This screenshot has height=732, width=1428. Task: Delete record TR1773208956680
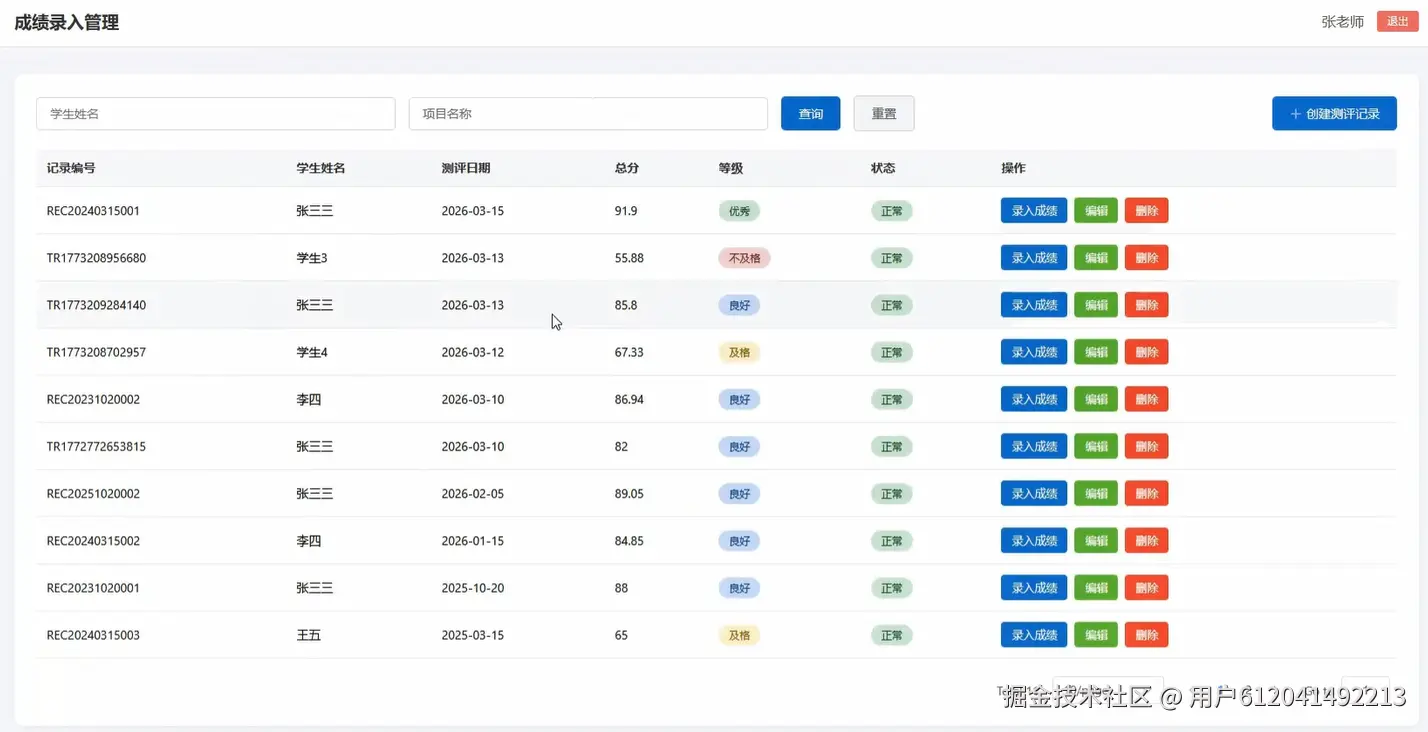(x=1147, y=258)
